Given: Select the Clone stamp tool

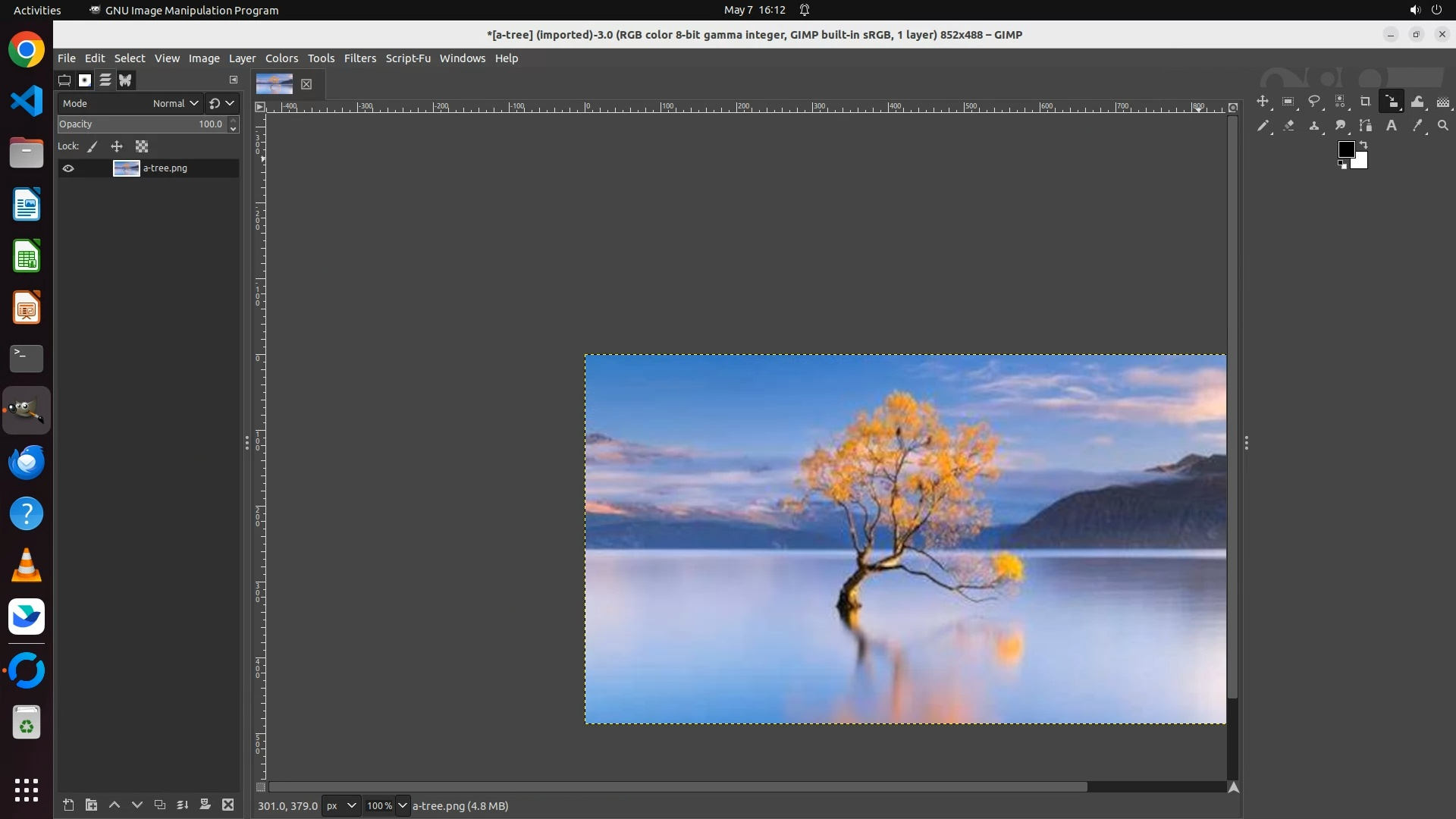Looking at the screenshot, I should coord(1314,126).
